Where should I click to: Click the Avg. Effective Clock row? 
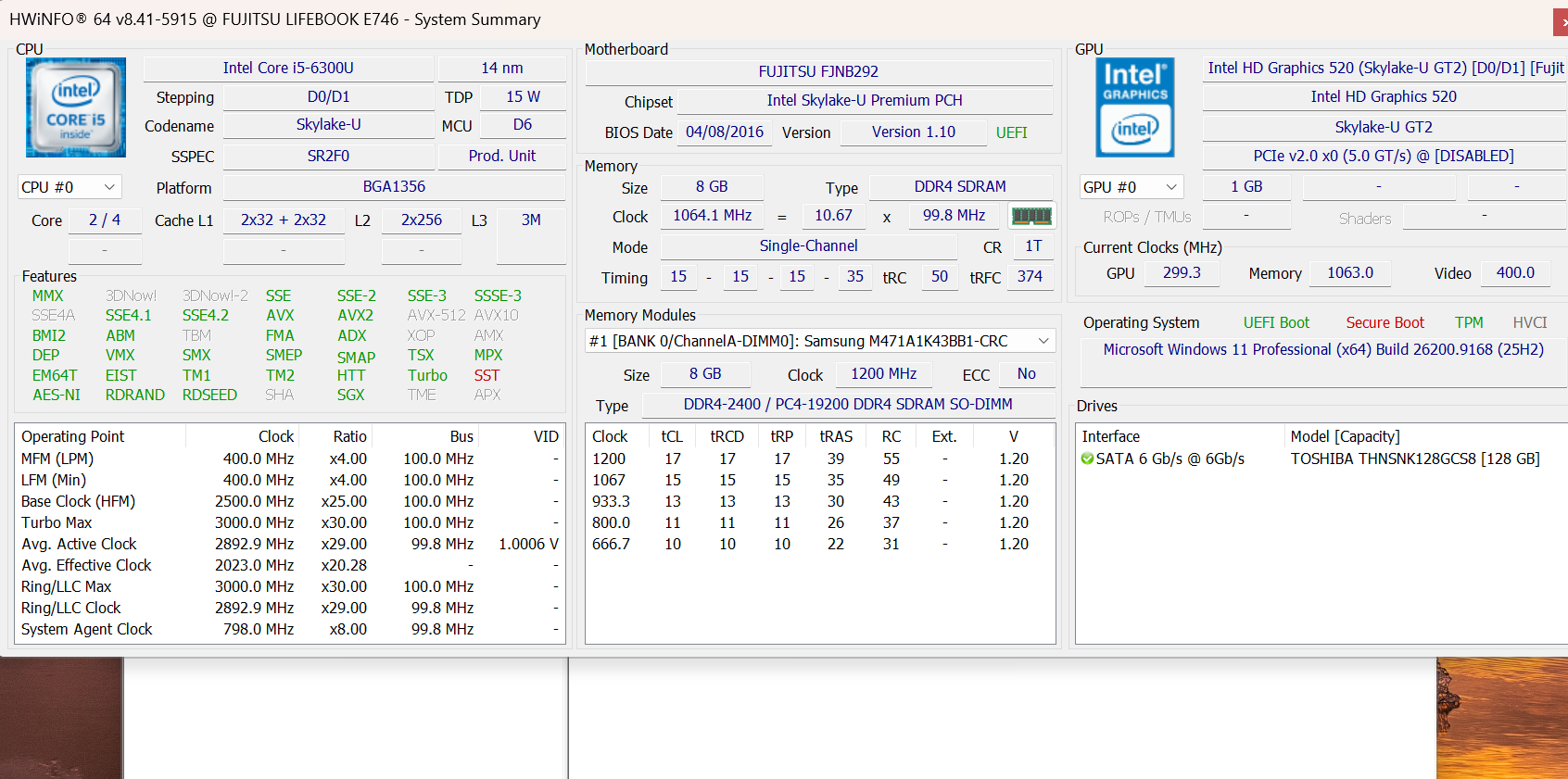tap(290, 565)
